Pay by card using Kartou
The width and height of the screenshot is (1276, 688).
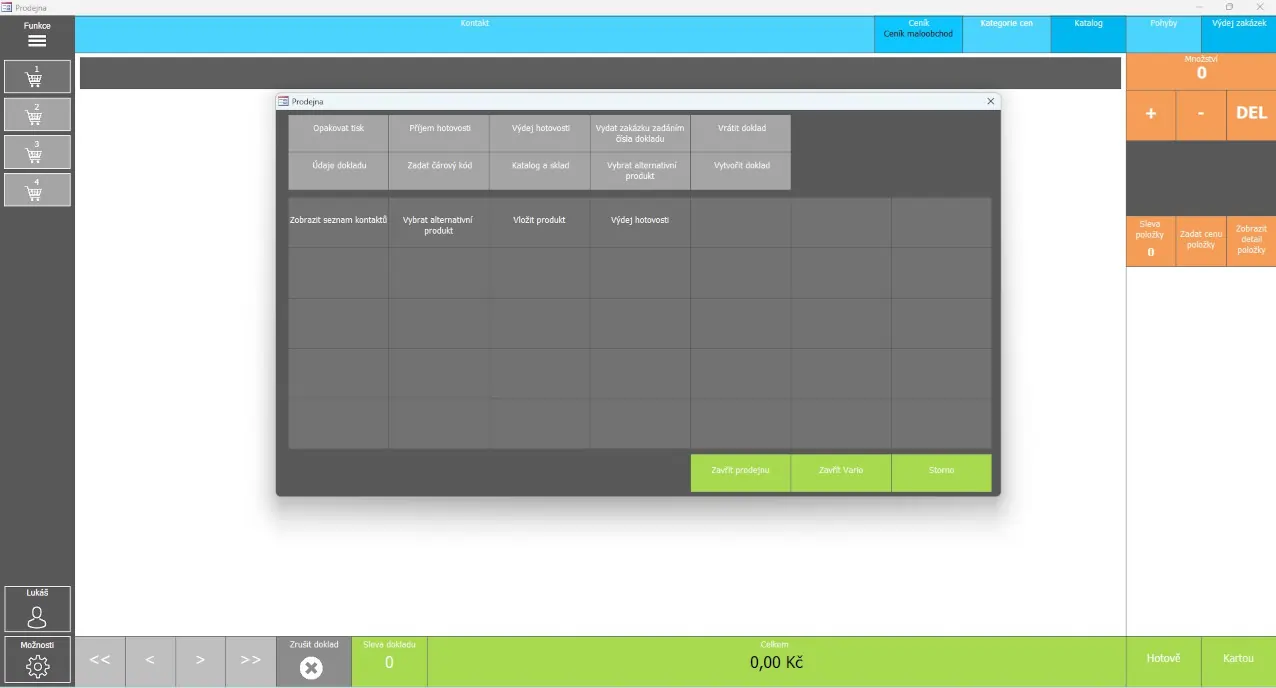1238,661
